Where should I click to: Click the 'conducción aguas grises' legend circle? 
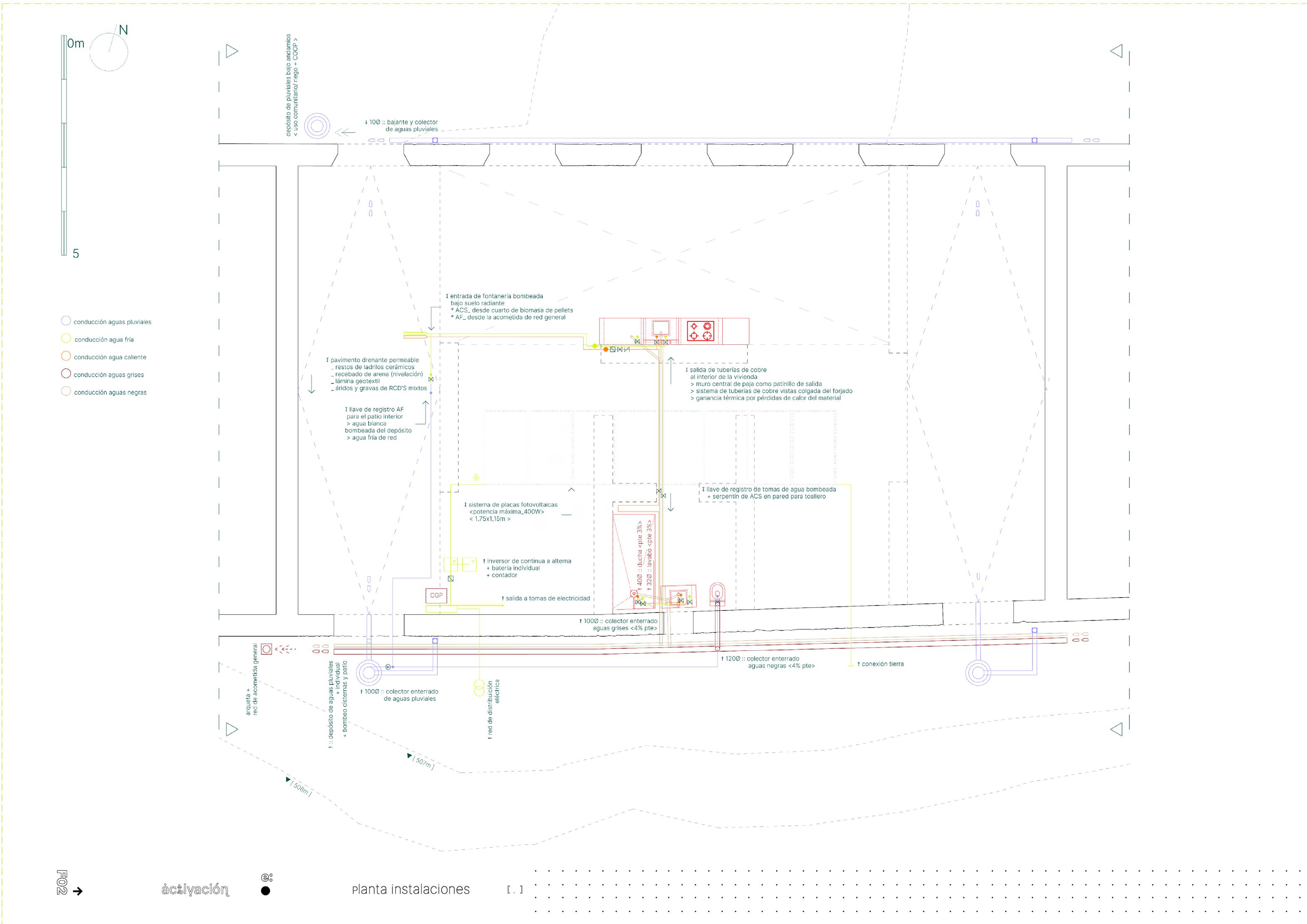click(x=66, y=374)
